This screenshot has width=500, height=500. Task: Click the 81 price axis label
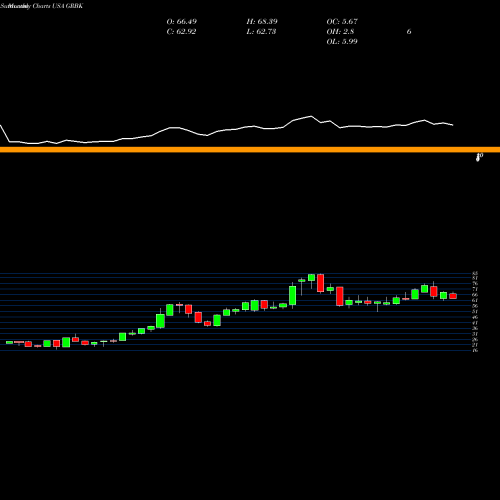point(475,278)
